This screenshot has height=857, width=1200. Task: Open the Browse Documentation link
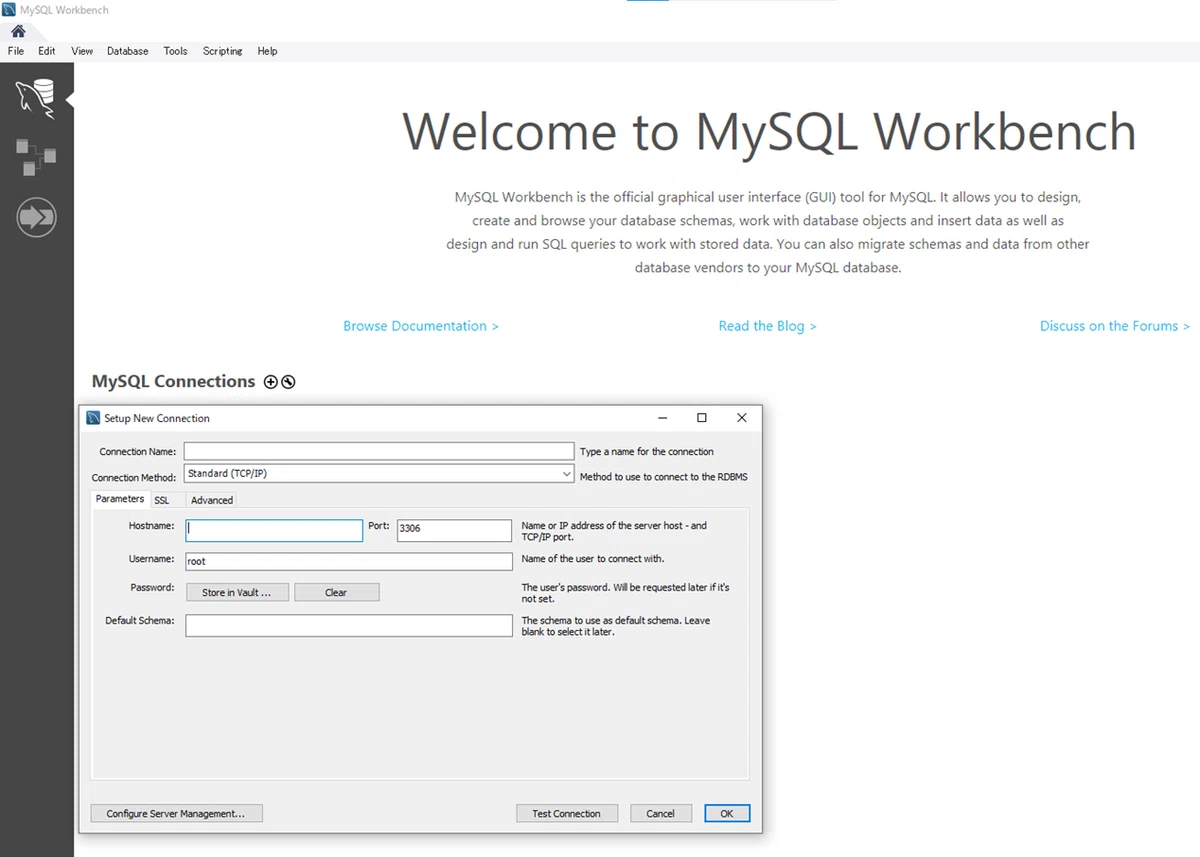pyautogui.click(x=421, y=326)
